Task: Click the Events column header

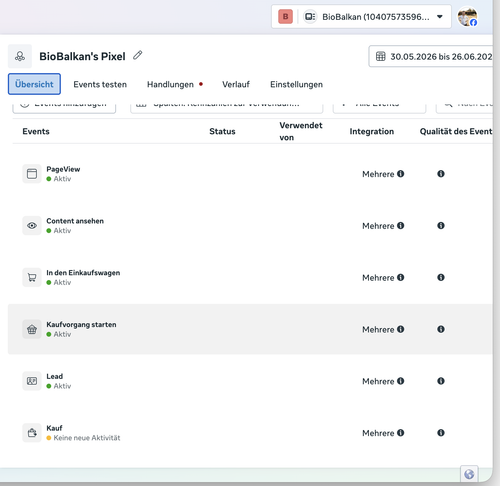Action: click(36, 131)
